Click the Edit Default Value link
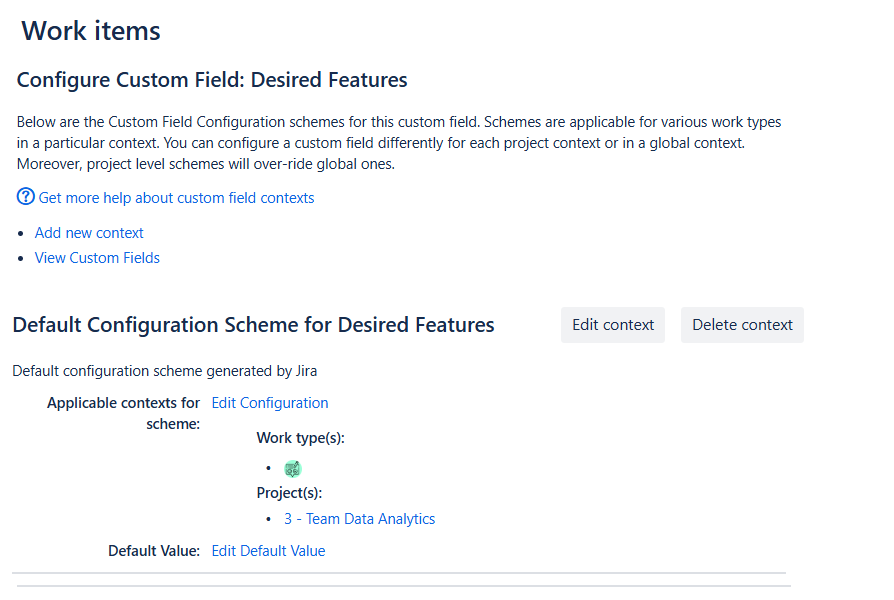 click(268, 551)
